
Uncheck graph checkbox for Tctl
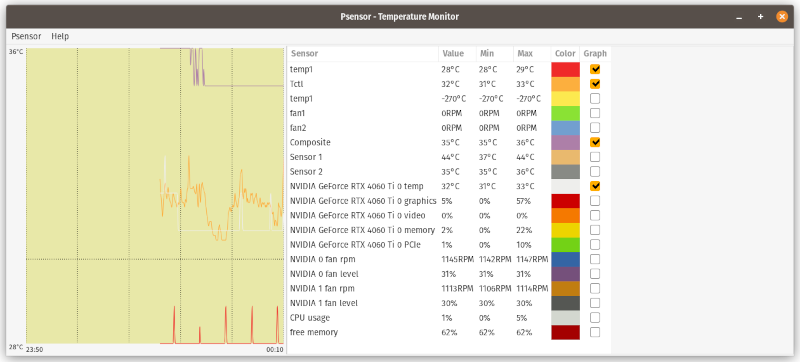click(595, 84)
